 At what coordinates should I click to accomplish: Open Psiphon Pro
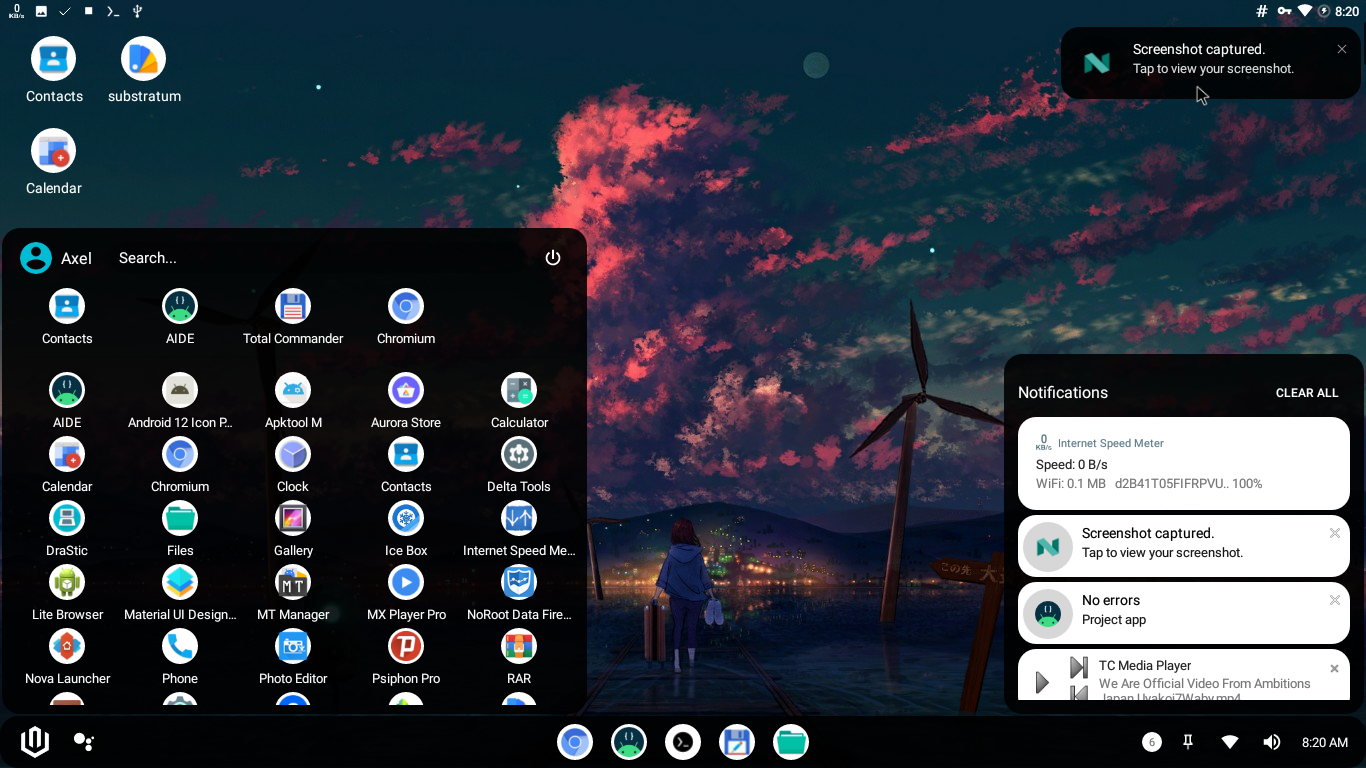(x=406, y=657)
